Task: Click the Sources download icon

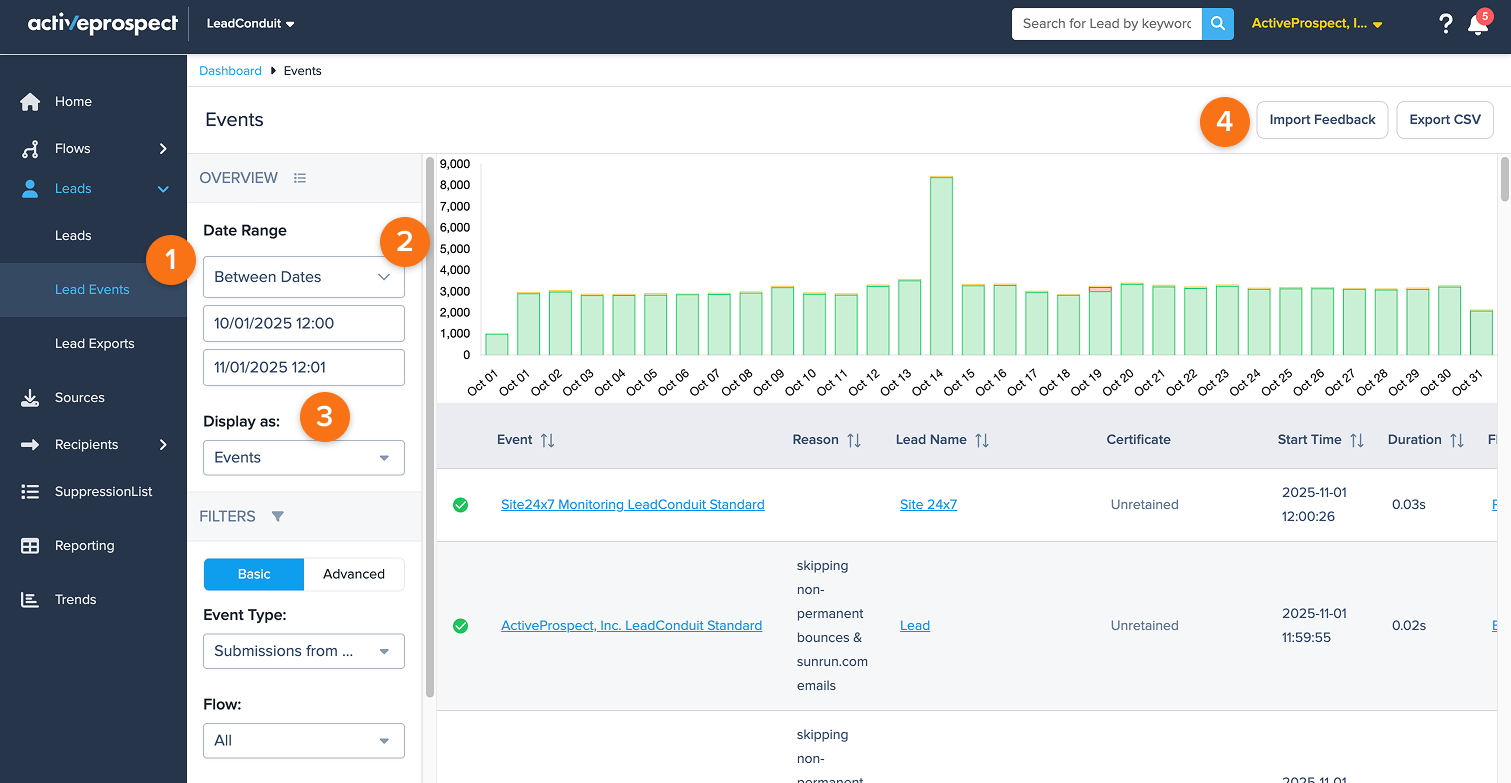Action: tap(30, 398)
